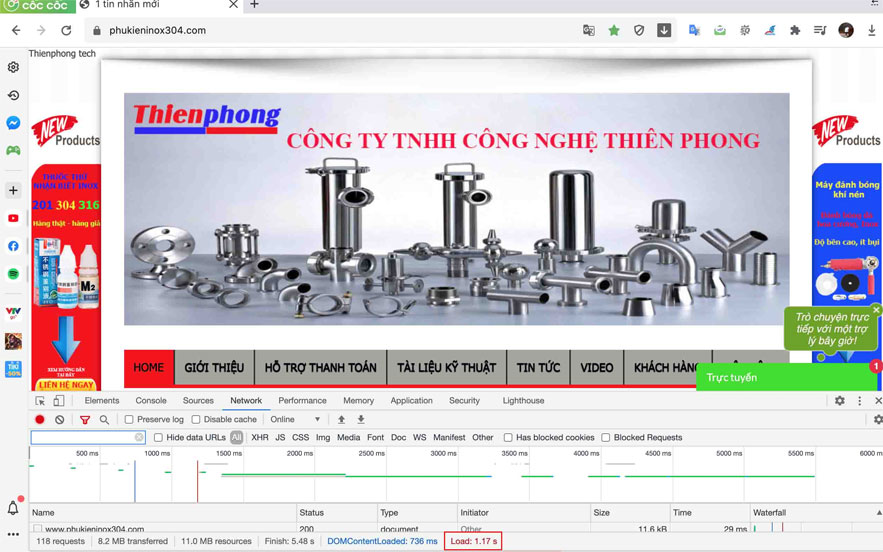Open the Lighthouse tab
883x552 pixels.
pos(524,400)
